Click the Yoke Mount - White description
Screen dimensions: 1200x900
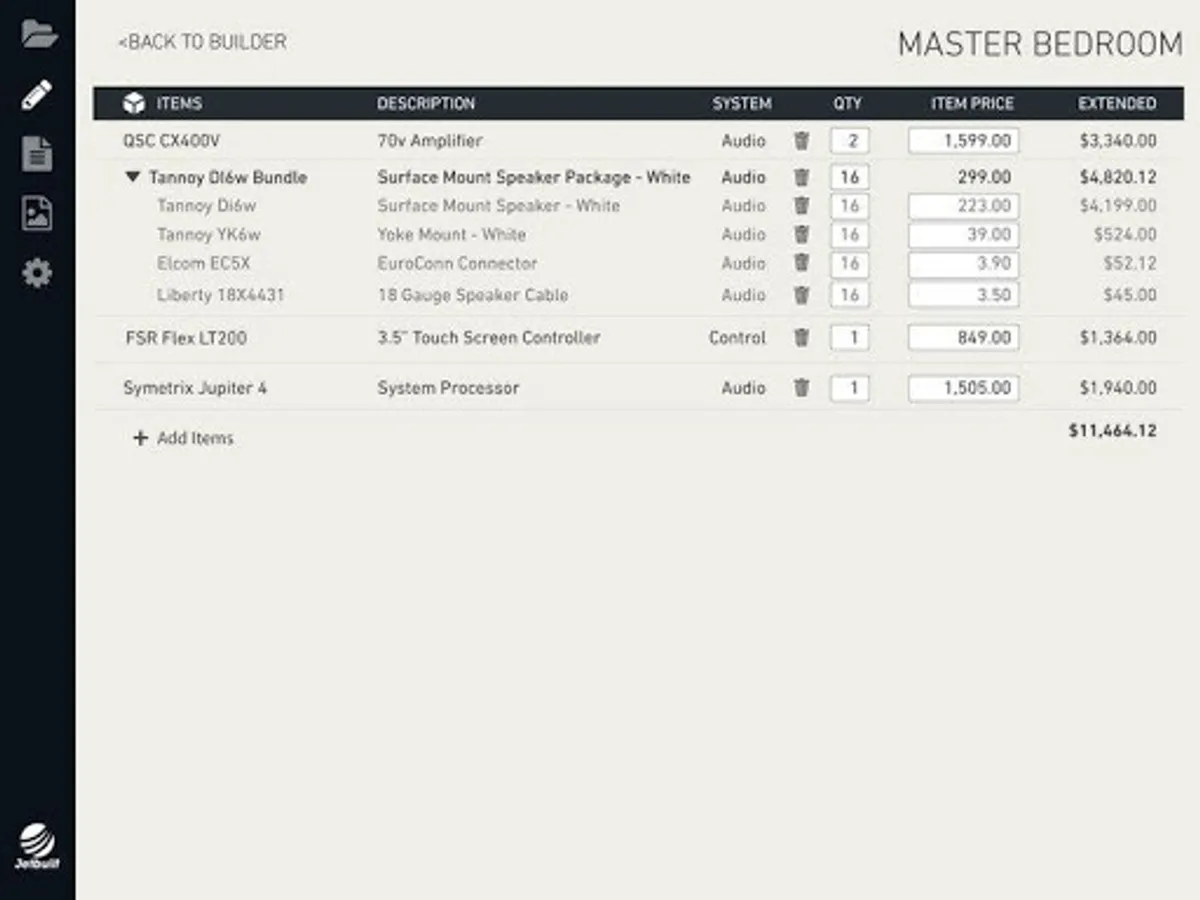click(452, 235)
